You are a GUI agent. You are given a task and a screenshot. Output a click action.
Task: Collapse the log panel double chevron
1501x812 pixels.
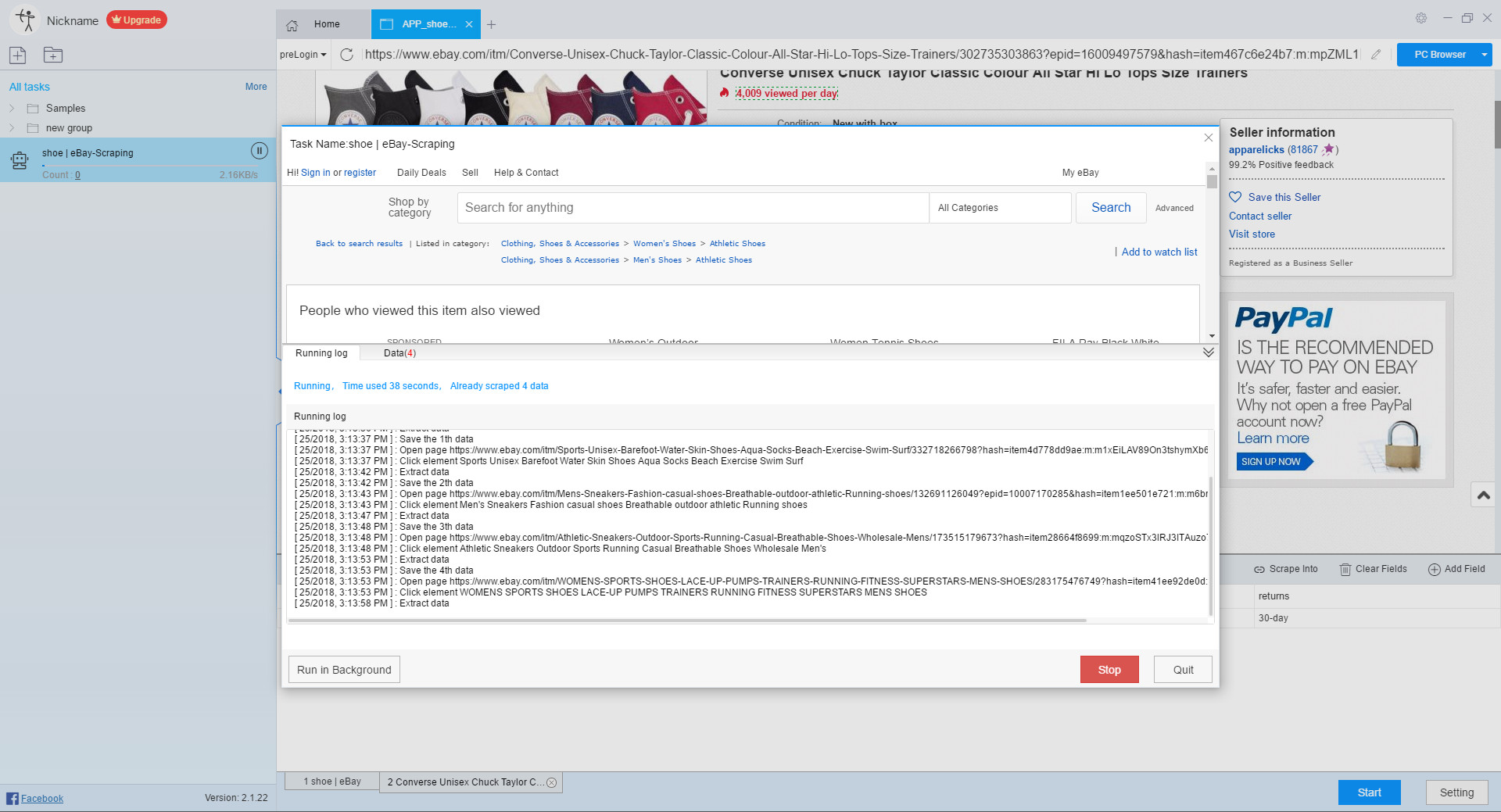pos(1209,352)
